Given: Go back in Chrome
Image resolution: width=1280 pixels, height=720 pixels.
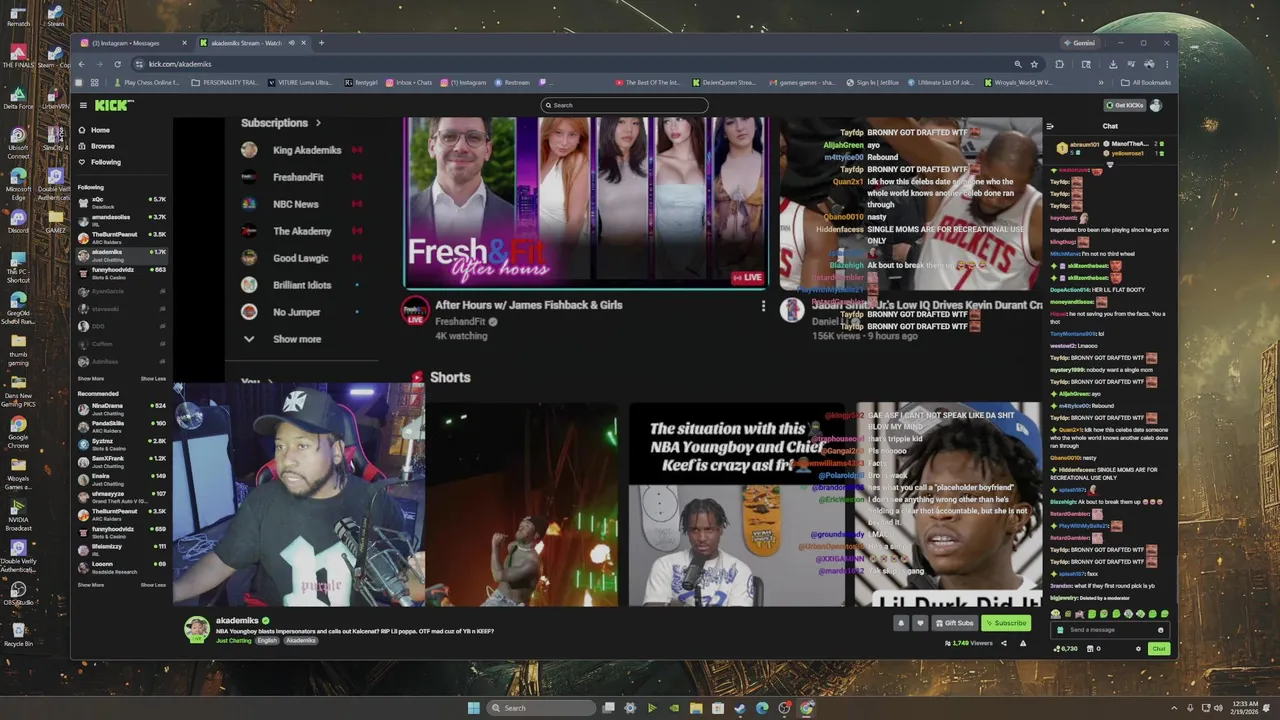Looking at the screenshot, I should (x=81, y=64).
